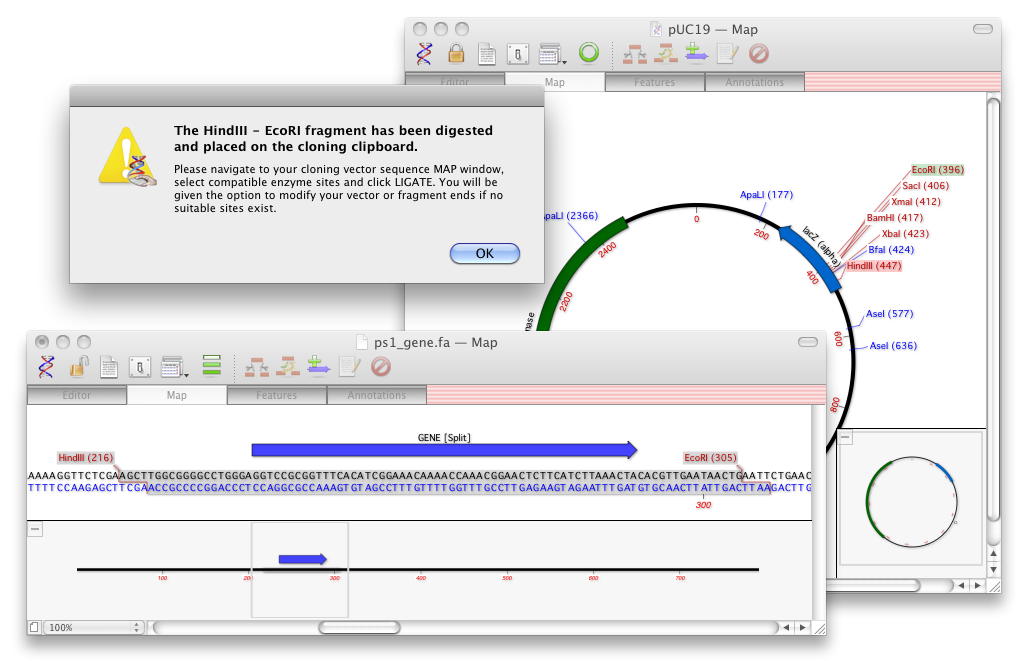Screen dimensions: 1022x661
Task: Click the DNA helix icon in ps1_gene.fa toolbar
Action: [46, 367]
